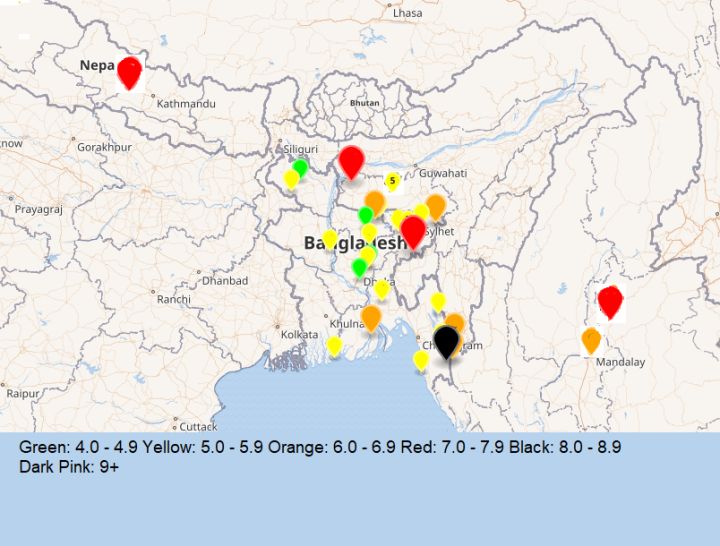Select the Gorakhpur label on map
720x546 pixels.
click(x=104, y=147)
